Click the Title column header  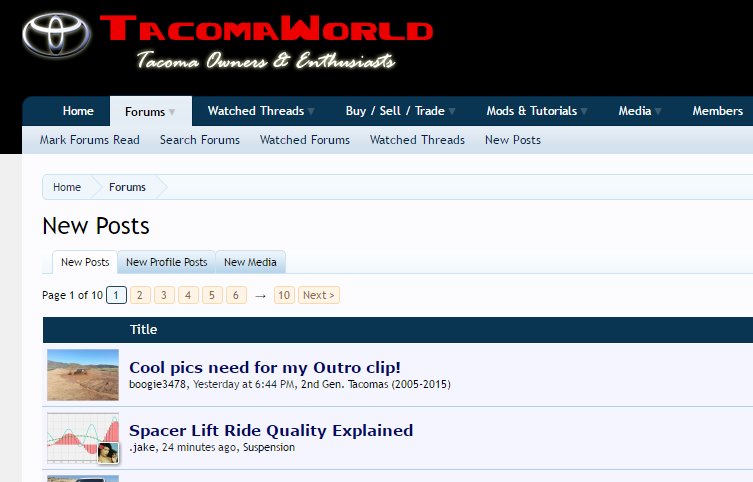coord(143,329)
